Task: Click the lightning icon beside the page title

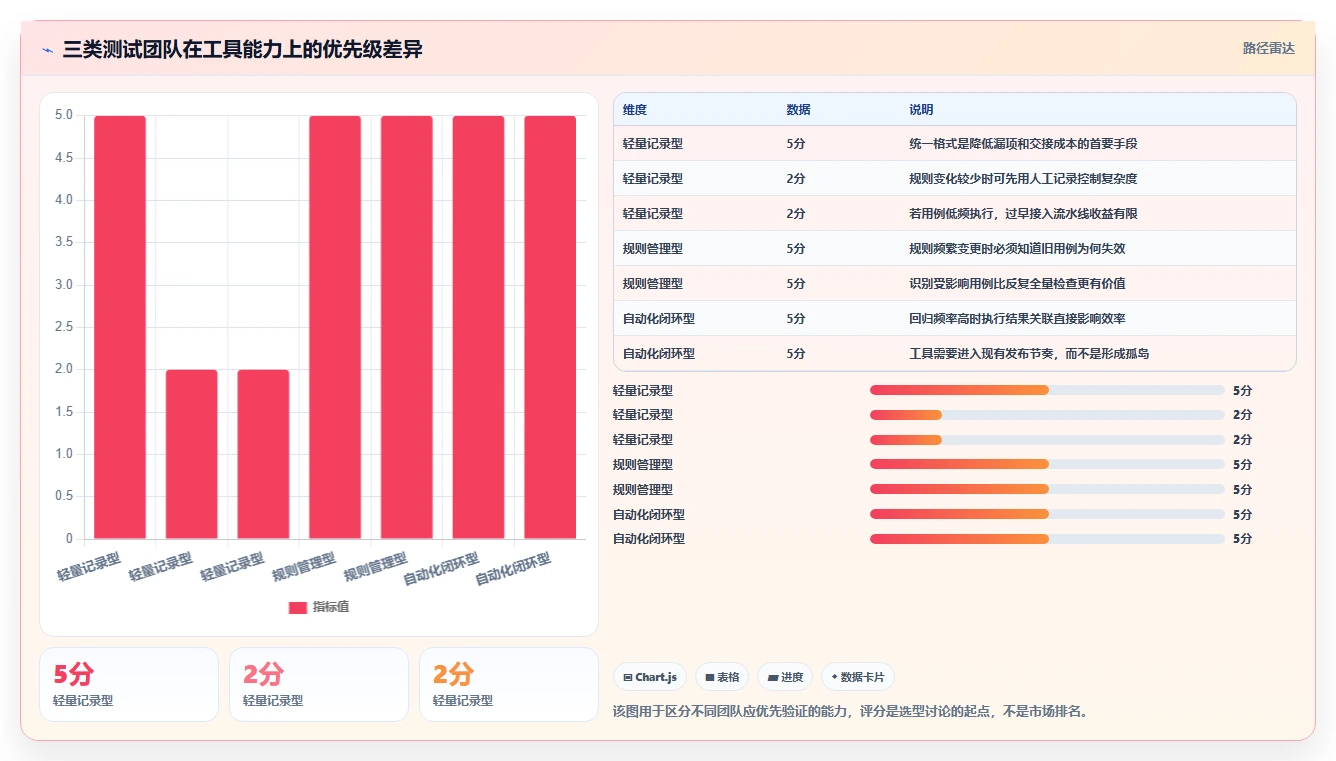Action: coord(47,49)
